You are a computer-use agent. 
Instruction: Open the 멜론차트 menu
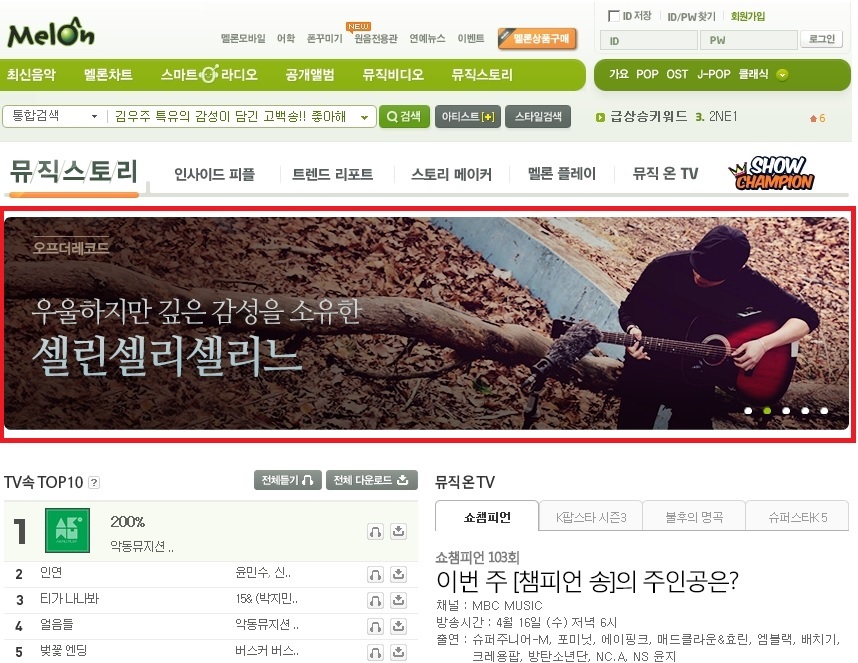click(x=108, y=74)
